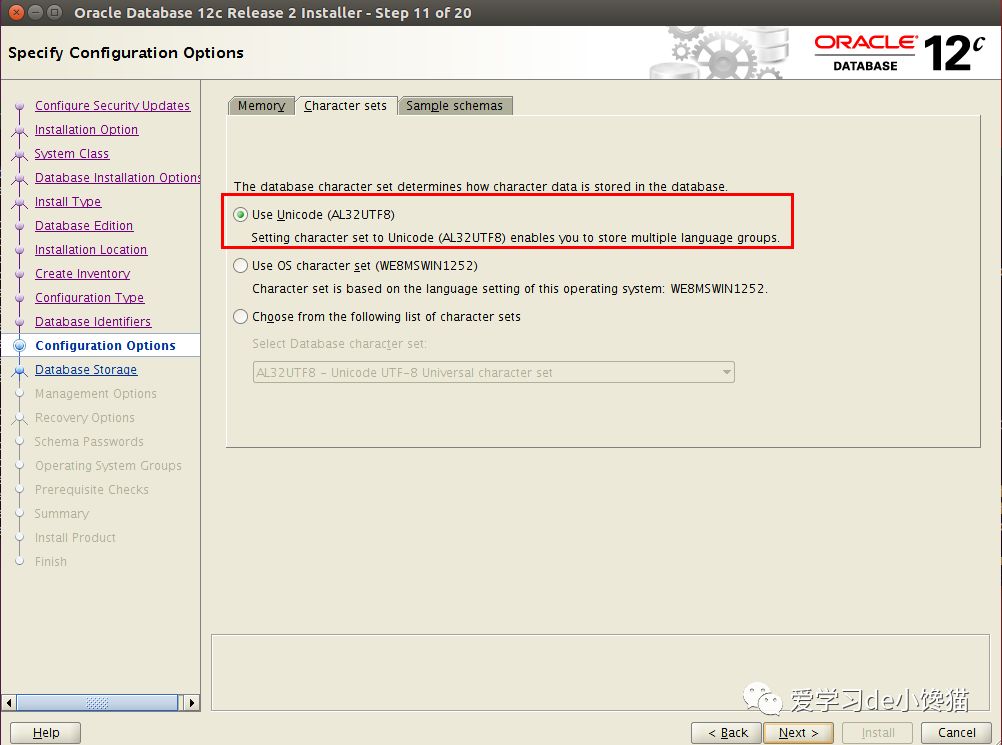This screenshot has width=1002, height=745.
Task: Click the Configure Security Updates bullet icon
Action: tap(20, 106)
